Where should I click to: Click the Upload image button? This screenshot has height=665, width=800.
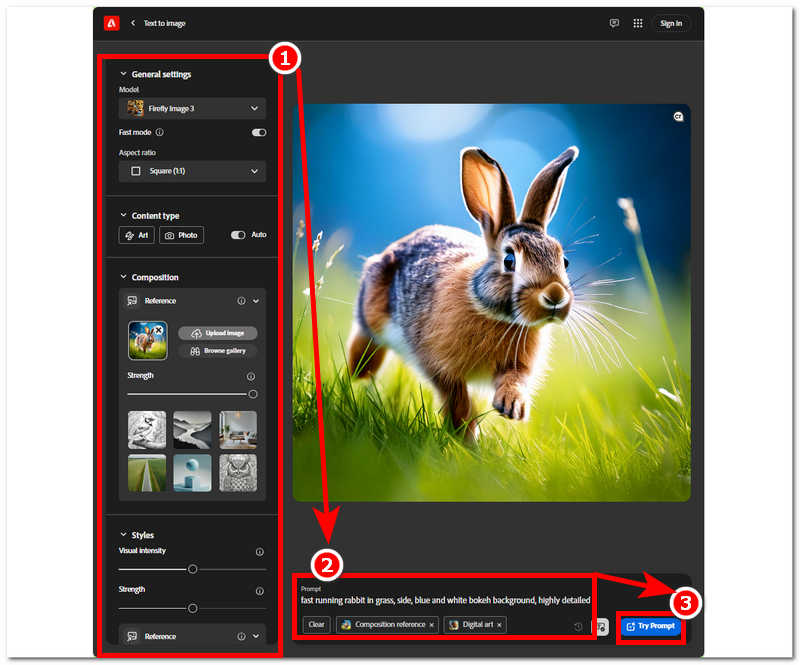click(218, 333)
